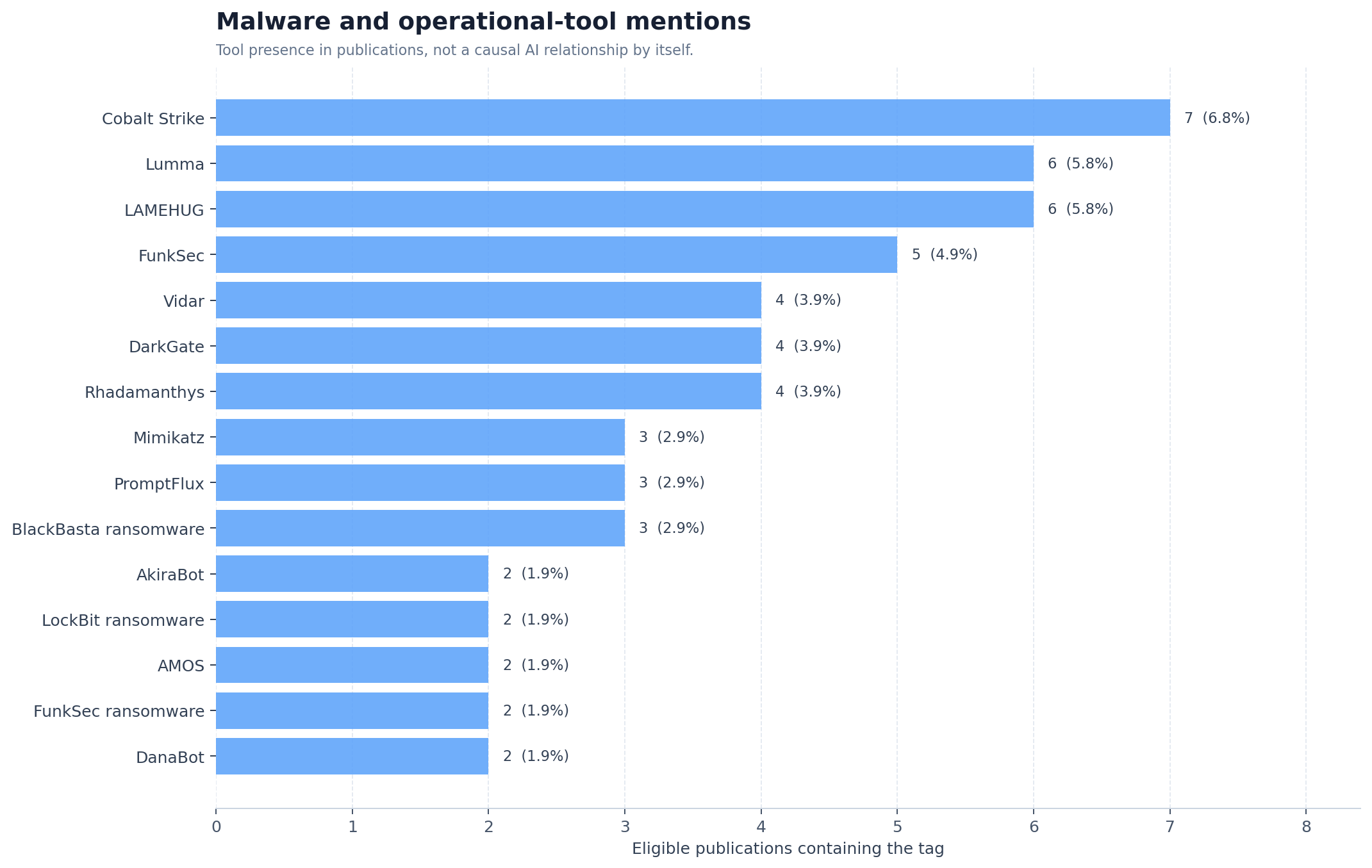Viewport: 1372px width, 868px height.
Task: Click the subtitle about tool presence in publications
Action: click(x=454, y=50)
